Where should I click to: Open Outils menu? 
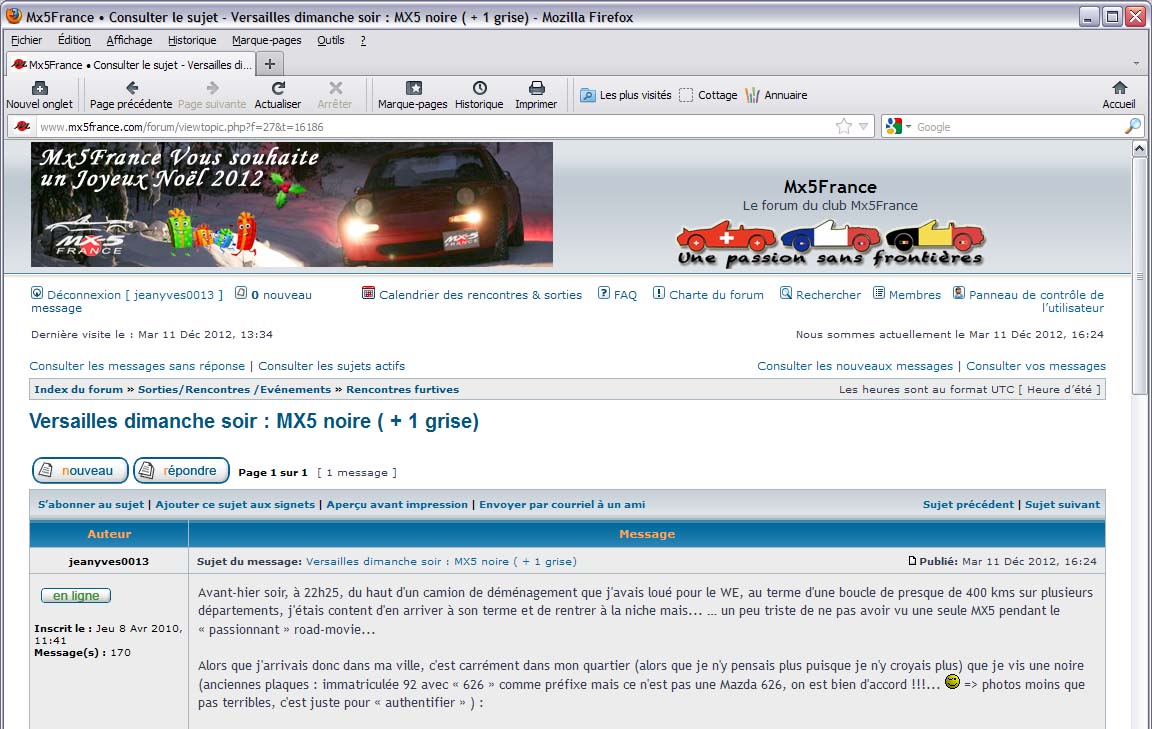tap(331, 40)
